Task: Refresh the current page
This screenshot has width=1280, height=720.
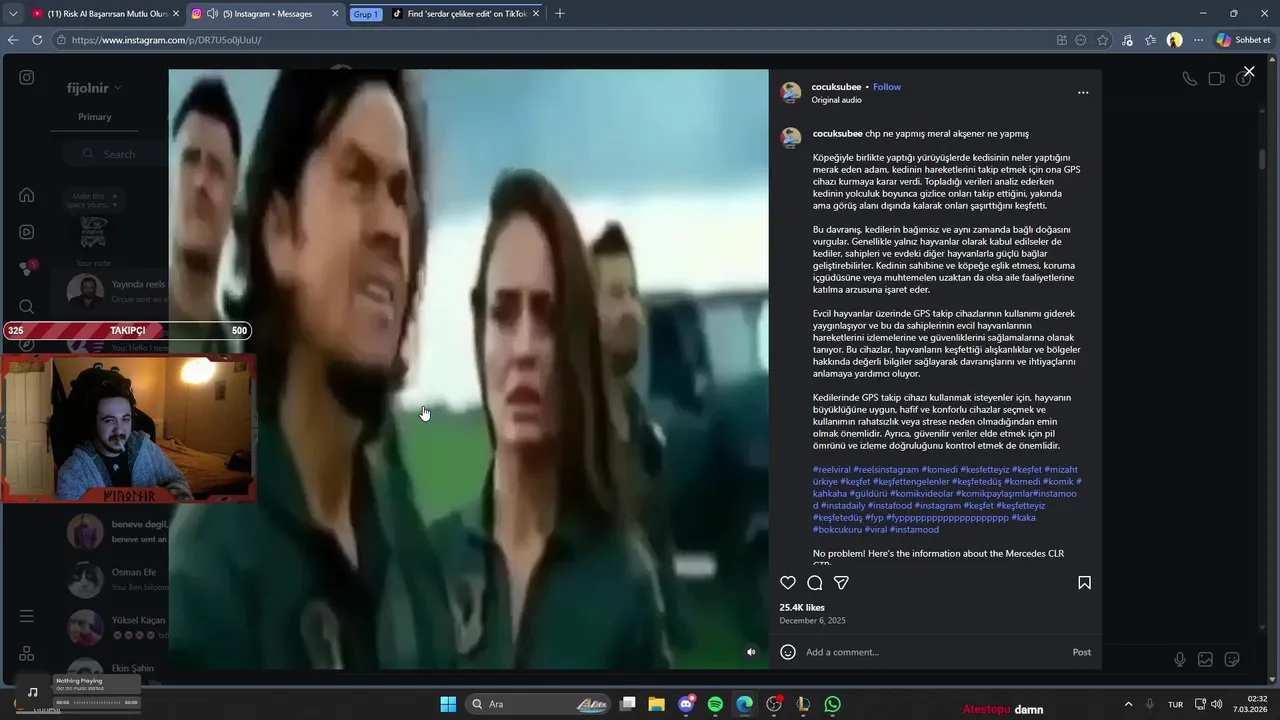Action: coord(37,40)
